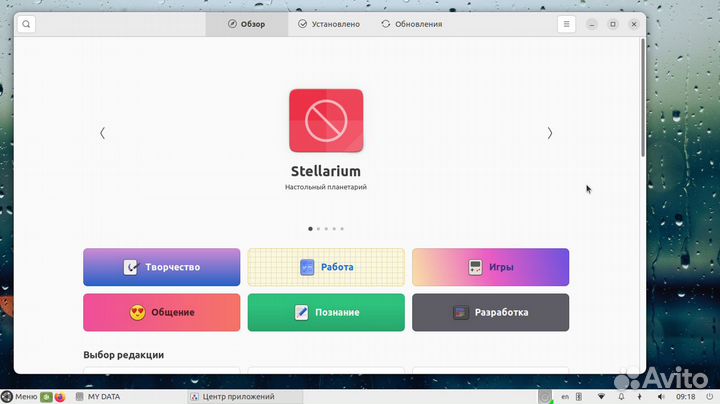Select the Обзор tab
The image size is (720, 404).
[x=246, y=24]
